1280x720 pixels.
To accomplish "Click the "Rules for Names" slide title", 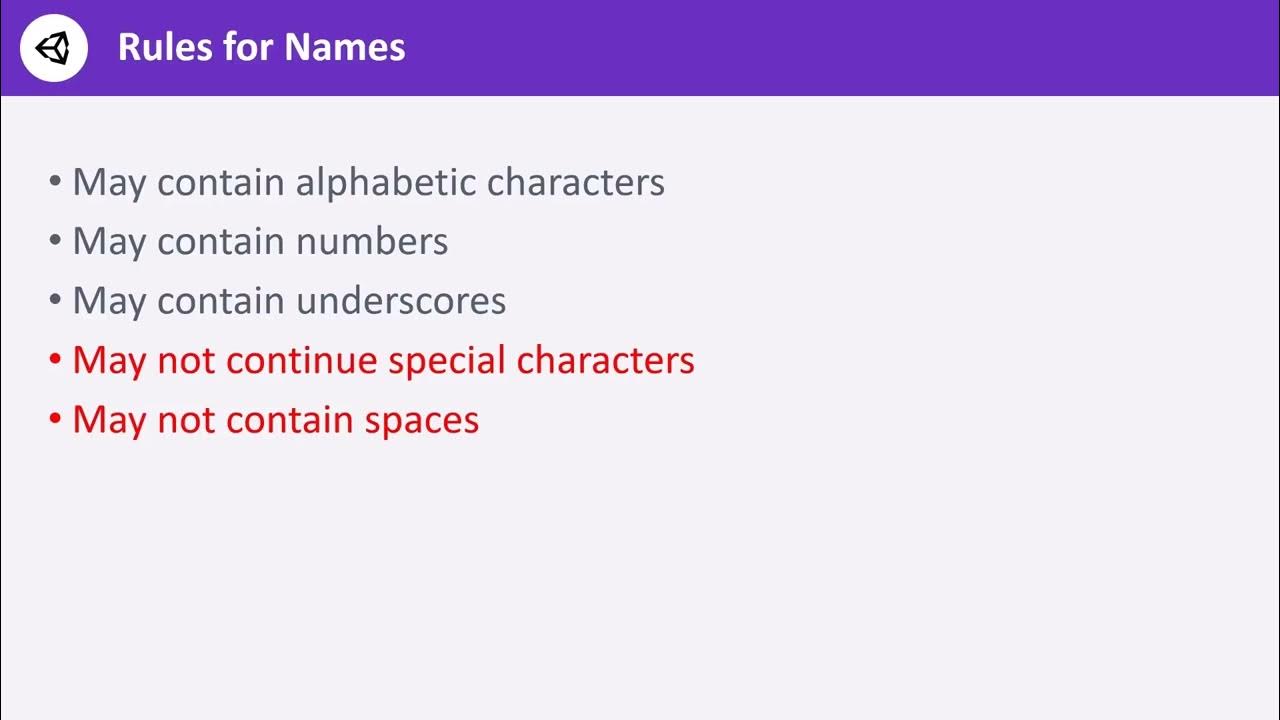I will (261, 47).
